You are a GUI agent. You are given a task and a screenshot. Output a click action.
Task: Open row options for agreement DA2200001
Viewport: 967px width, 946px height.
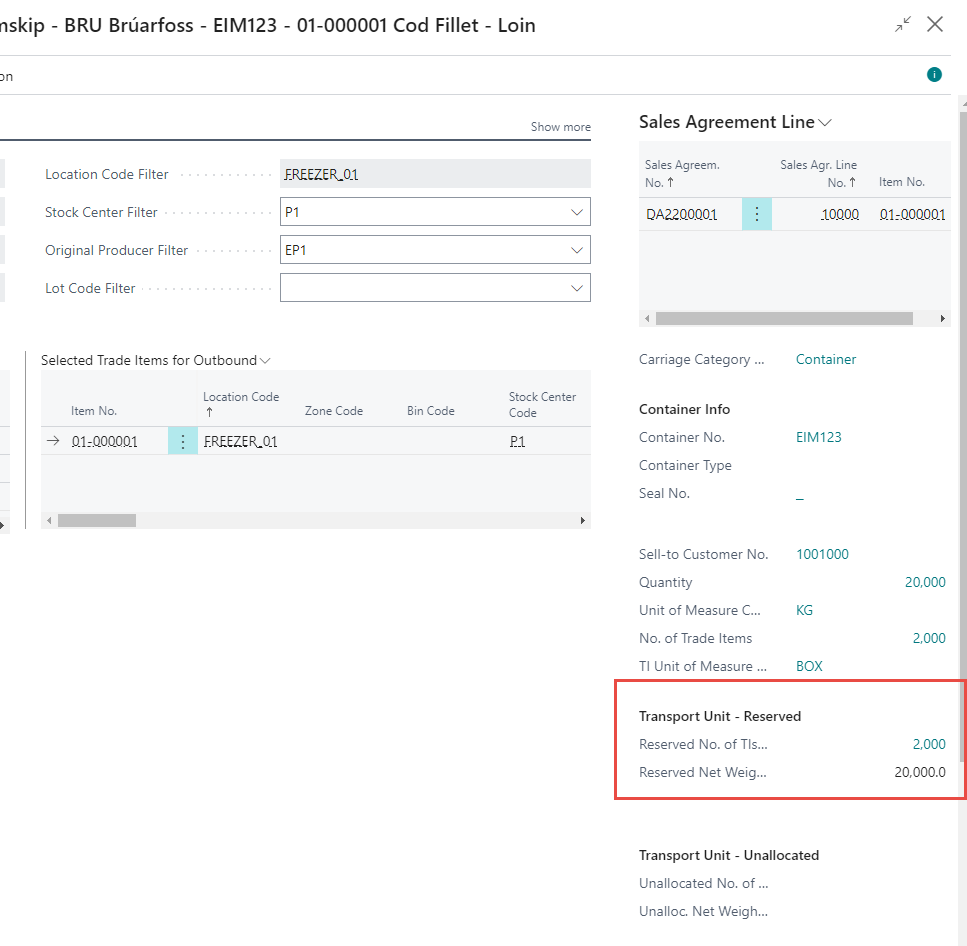pyautogui.click(x=757, y=214)
